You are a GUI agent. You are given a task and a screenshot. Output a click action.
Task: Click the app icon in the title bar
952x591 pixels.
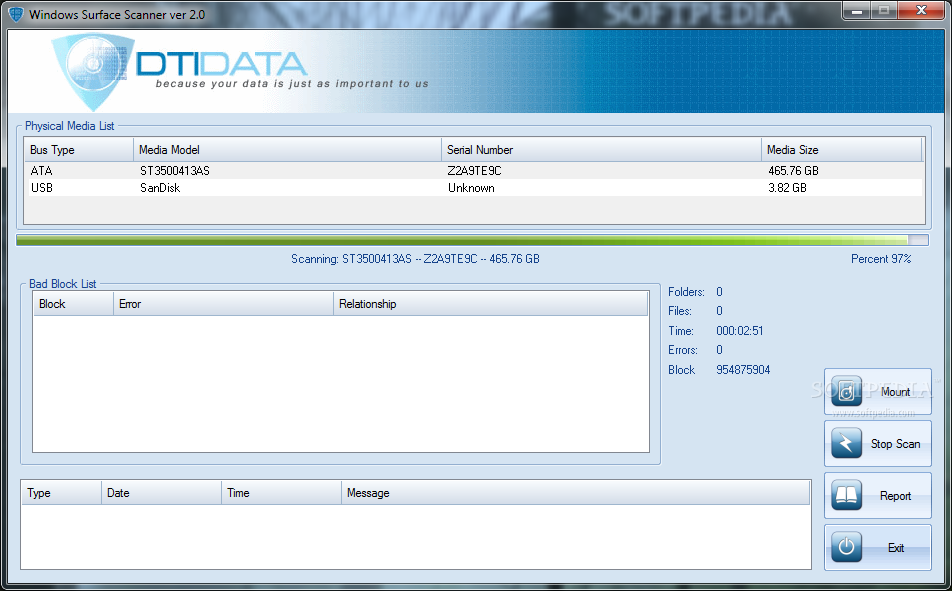16,14
